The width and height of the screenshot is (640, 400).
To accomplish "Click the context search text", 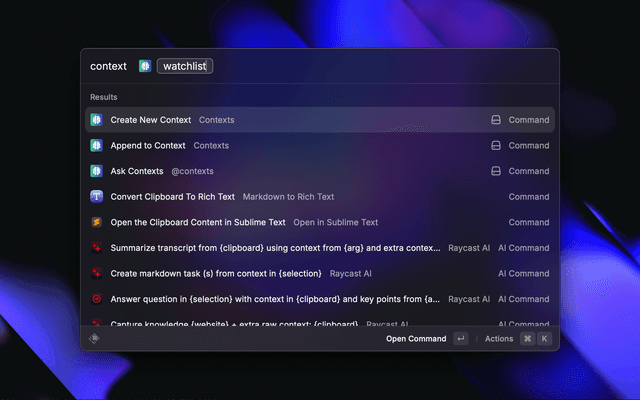I will (x=108, y=66).
